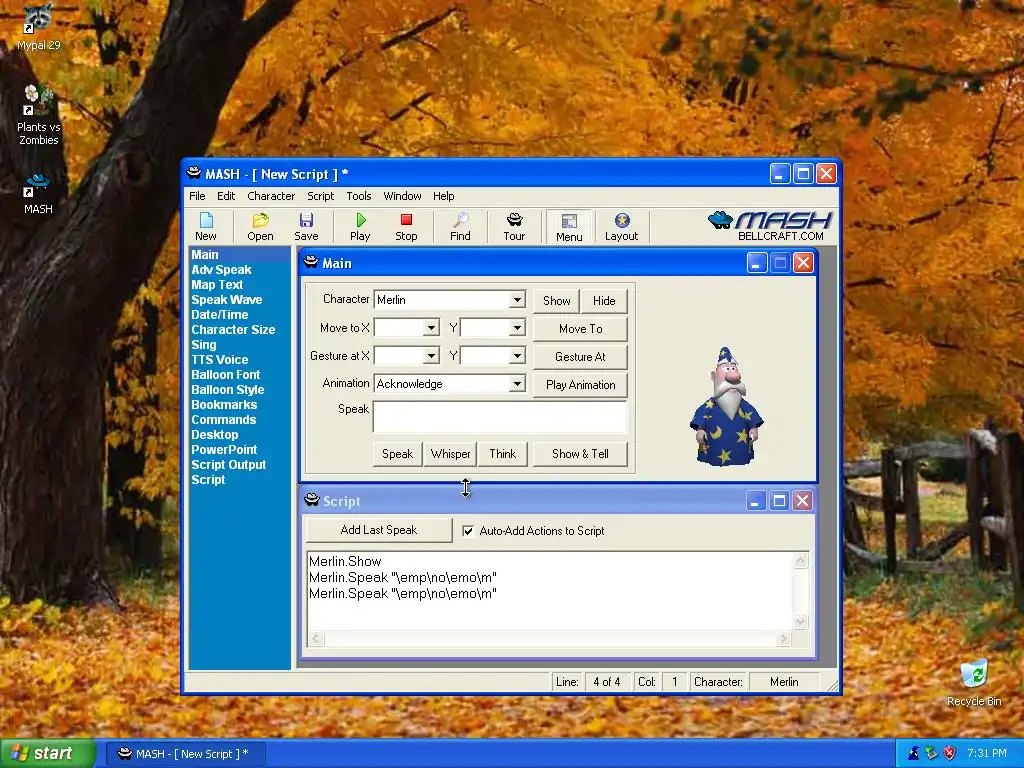Click the MASH title bar hat icon

click(x=193, y=173)
